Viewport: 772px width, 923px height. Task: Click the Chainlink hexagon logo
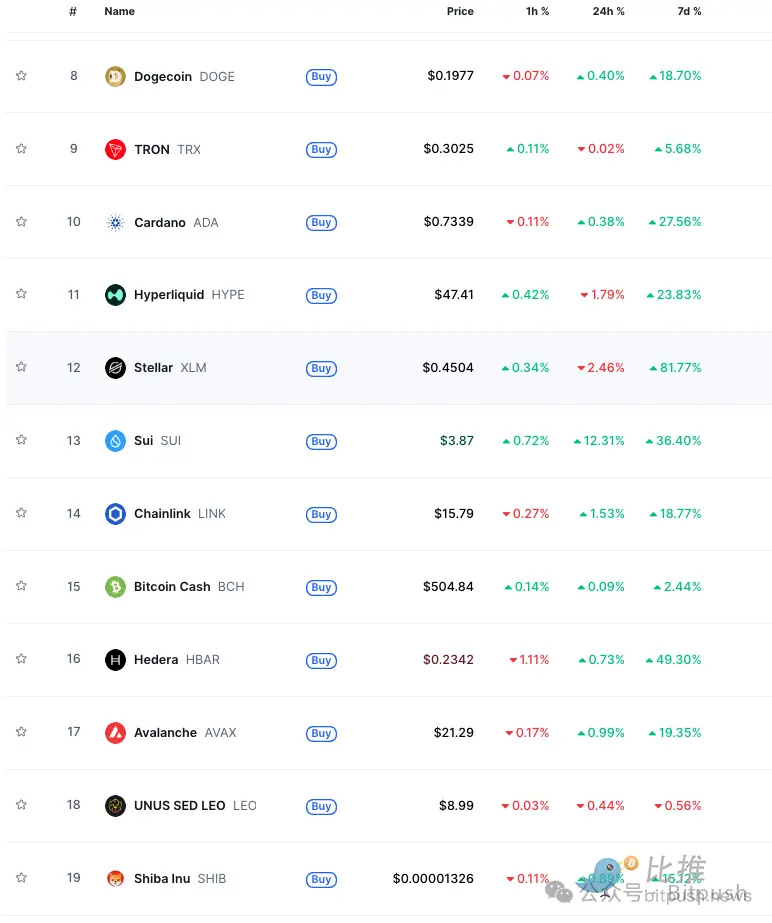click(x=115, y=514)
